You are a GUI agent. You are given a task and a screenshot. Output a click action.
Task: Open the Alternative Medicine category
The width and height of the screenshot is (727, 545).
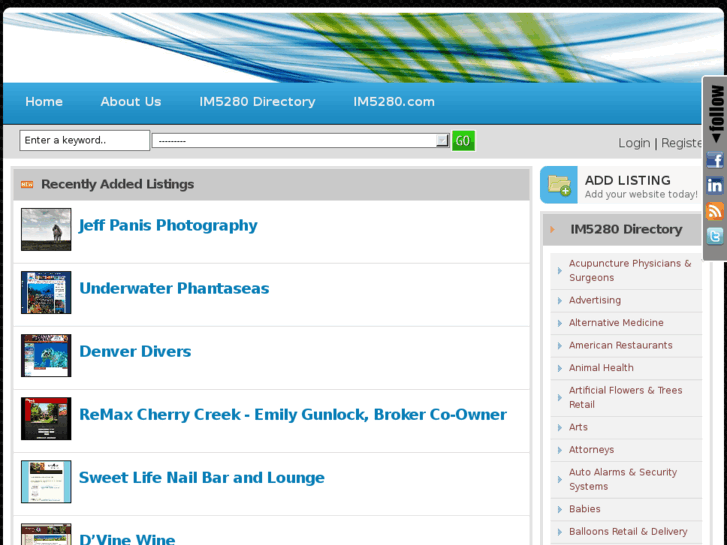pyautogui.click(x=616, y=323)
